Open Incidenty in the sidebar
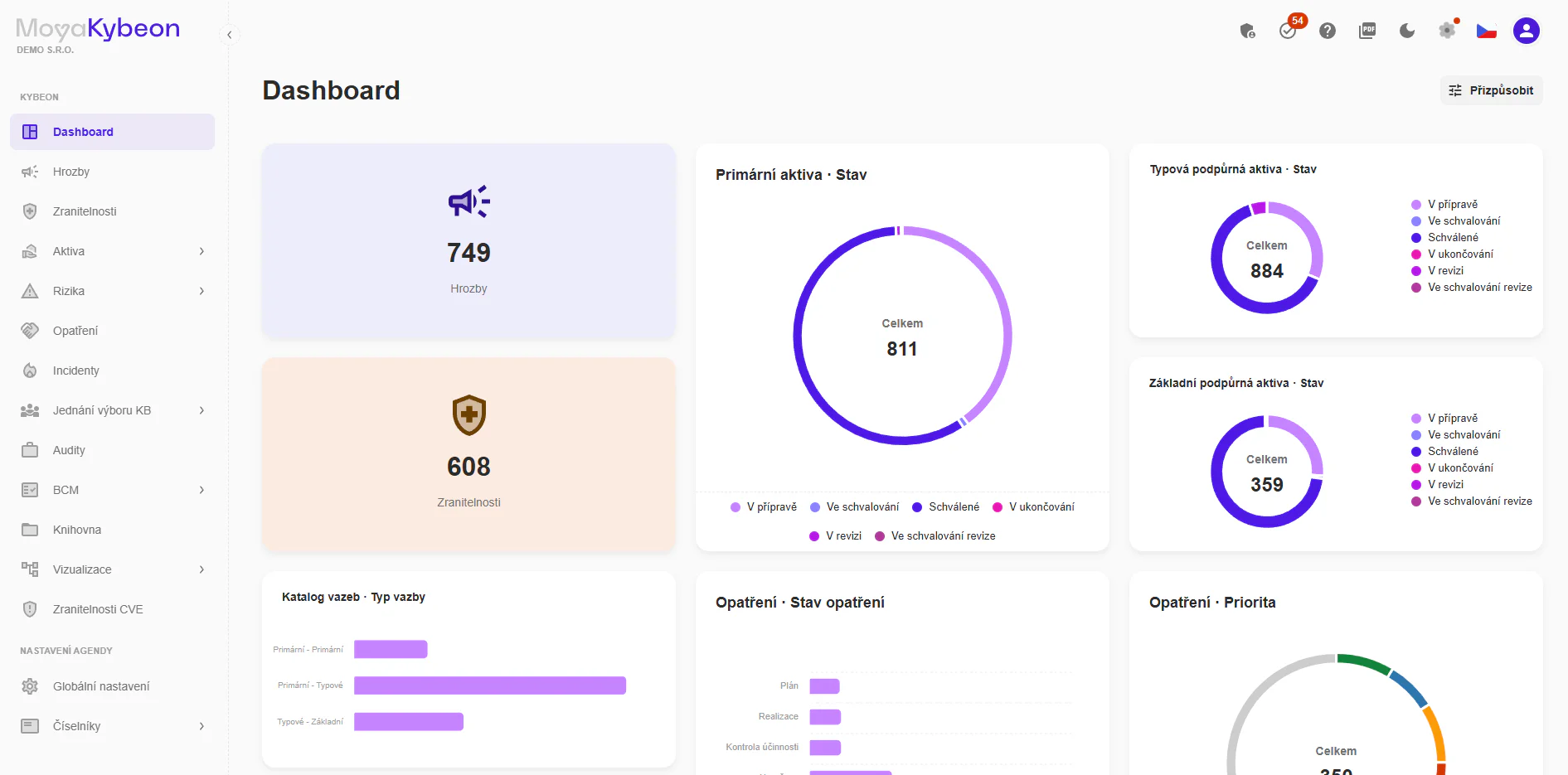This screenshot has width=1568, height=775. pos(112,371)
